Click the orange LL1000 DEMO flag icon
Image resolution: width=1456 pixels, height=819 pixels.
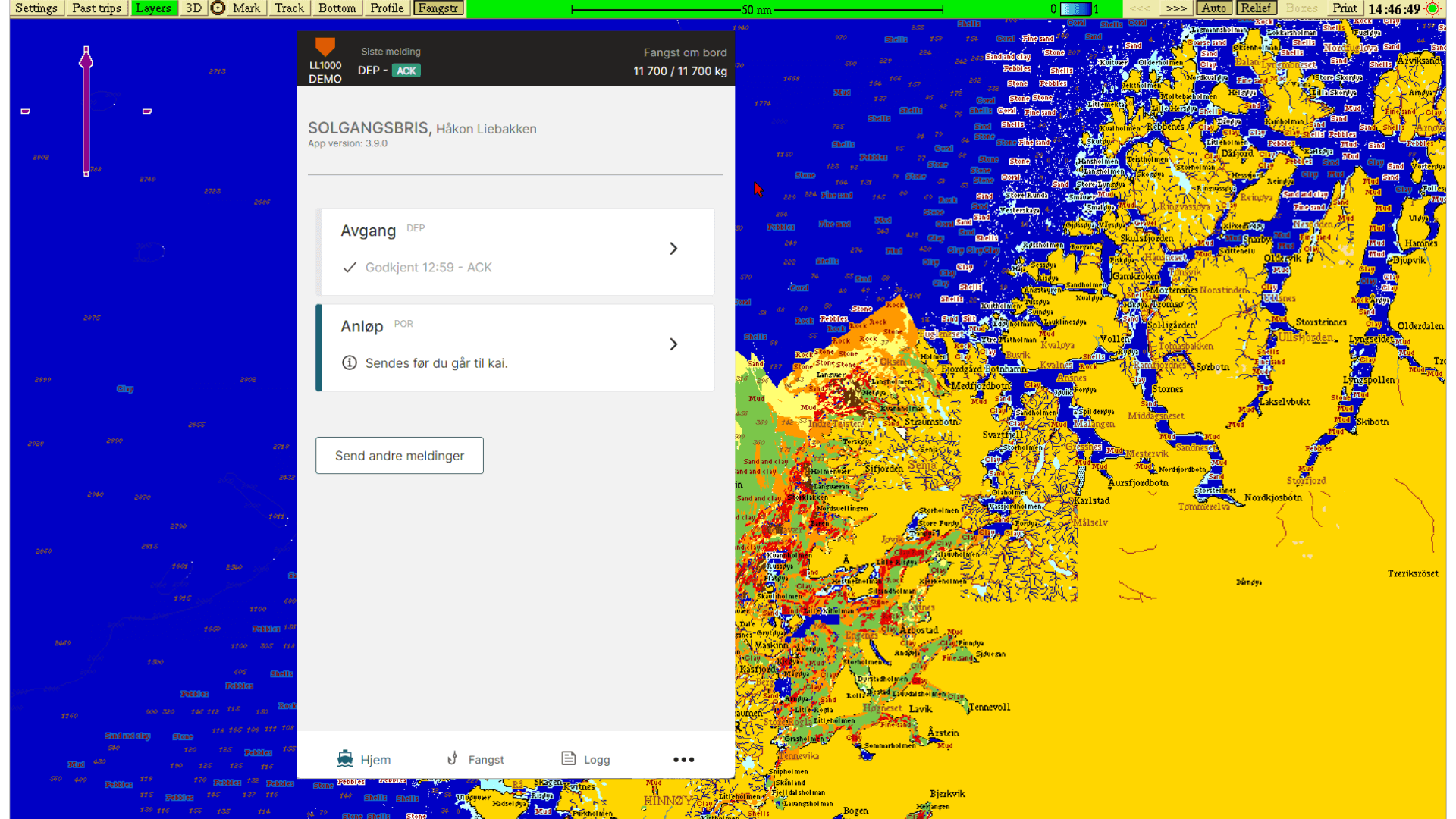pos(325,47)
